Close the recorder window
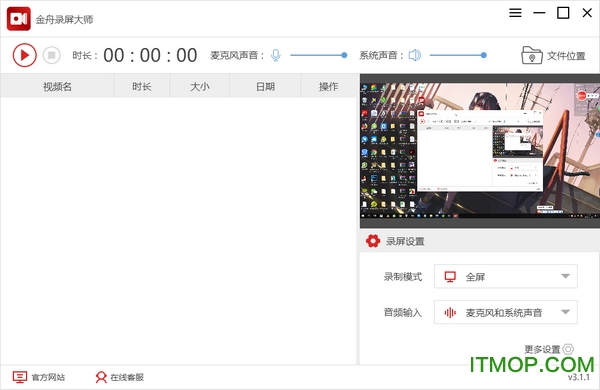600x390 pixels. click(x=587, y=13)
